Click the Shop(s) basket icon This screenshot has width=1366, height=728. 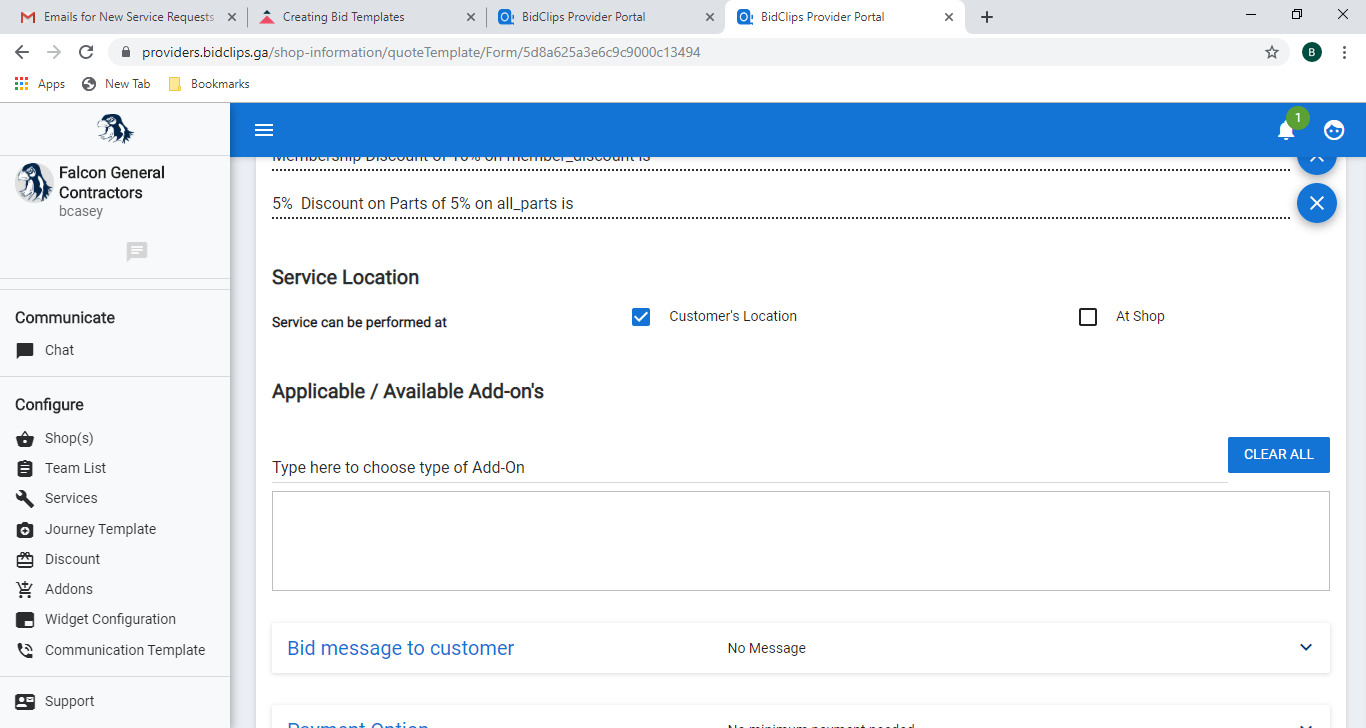(25, 439)
